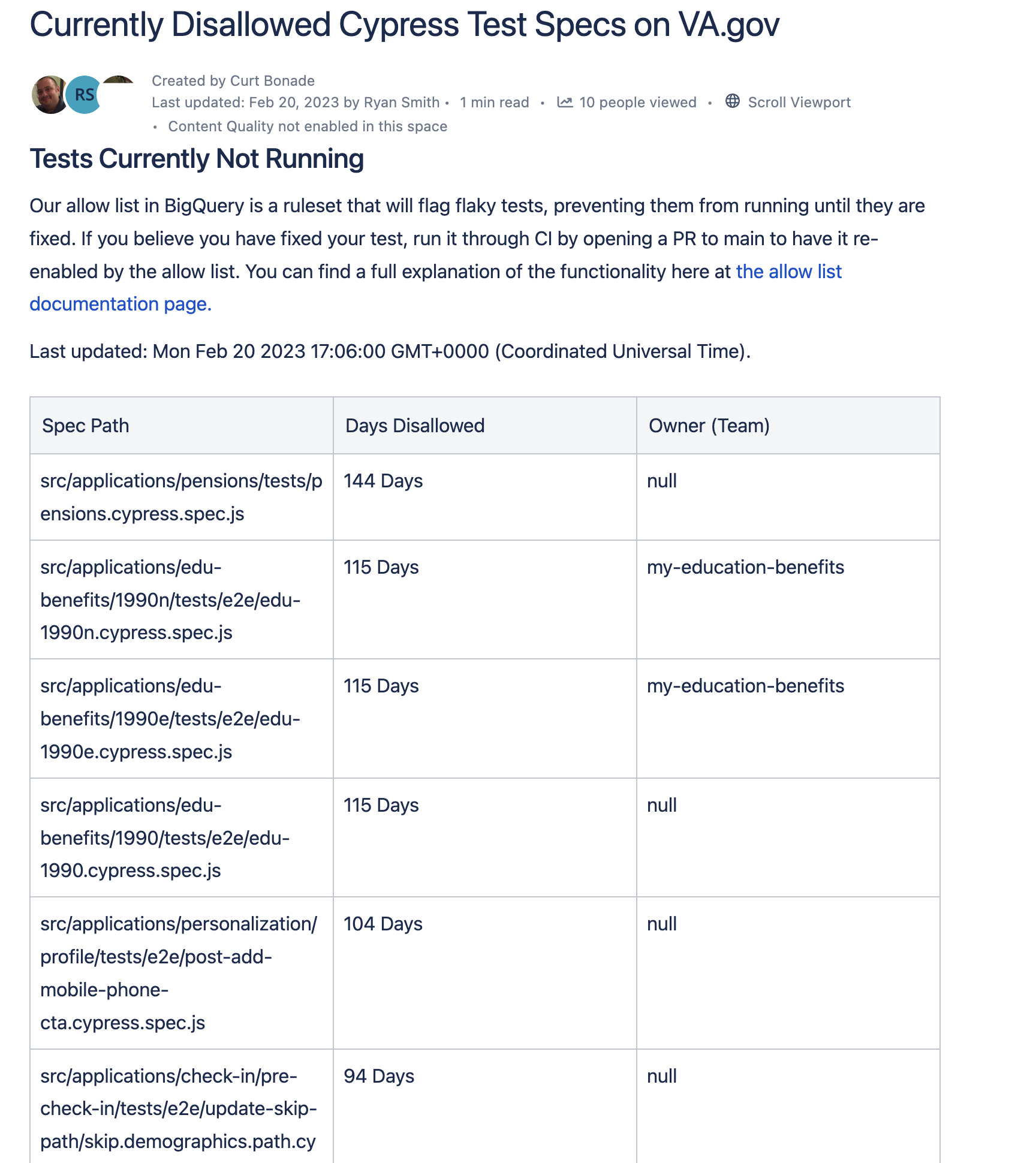1036x1163 pixels.
Task: Click the 94 Days cell
Action: (x=378, y=1076)
